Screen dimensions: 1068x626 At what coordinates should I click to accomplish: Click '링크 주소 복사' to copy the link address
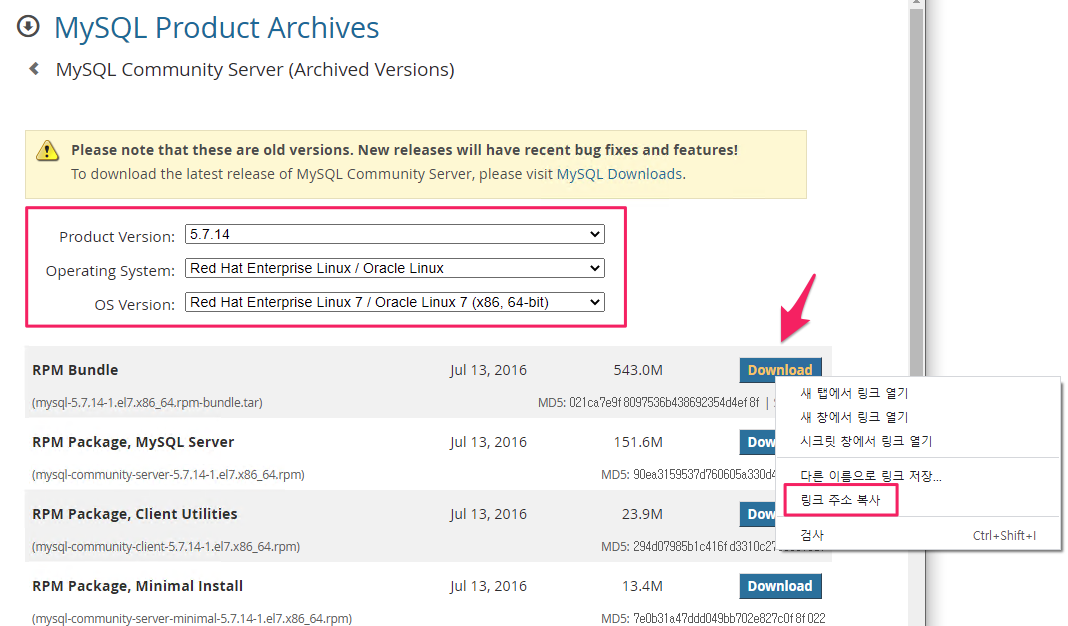(841, 500)
